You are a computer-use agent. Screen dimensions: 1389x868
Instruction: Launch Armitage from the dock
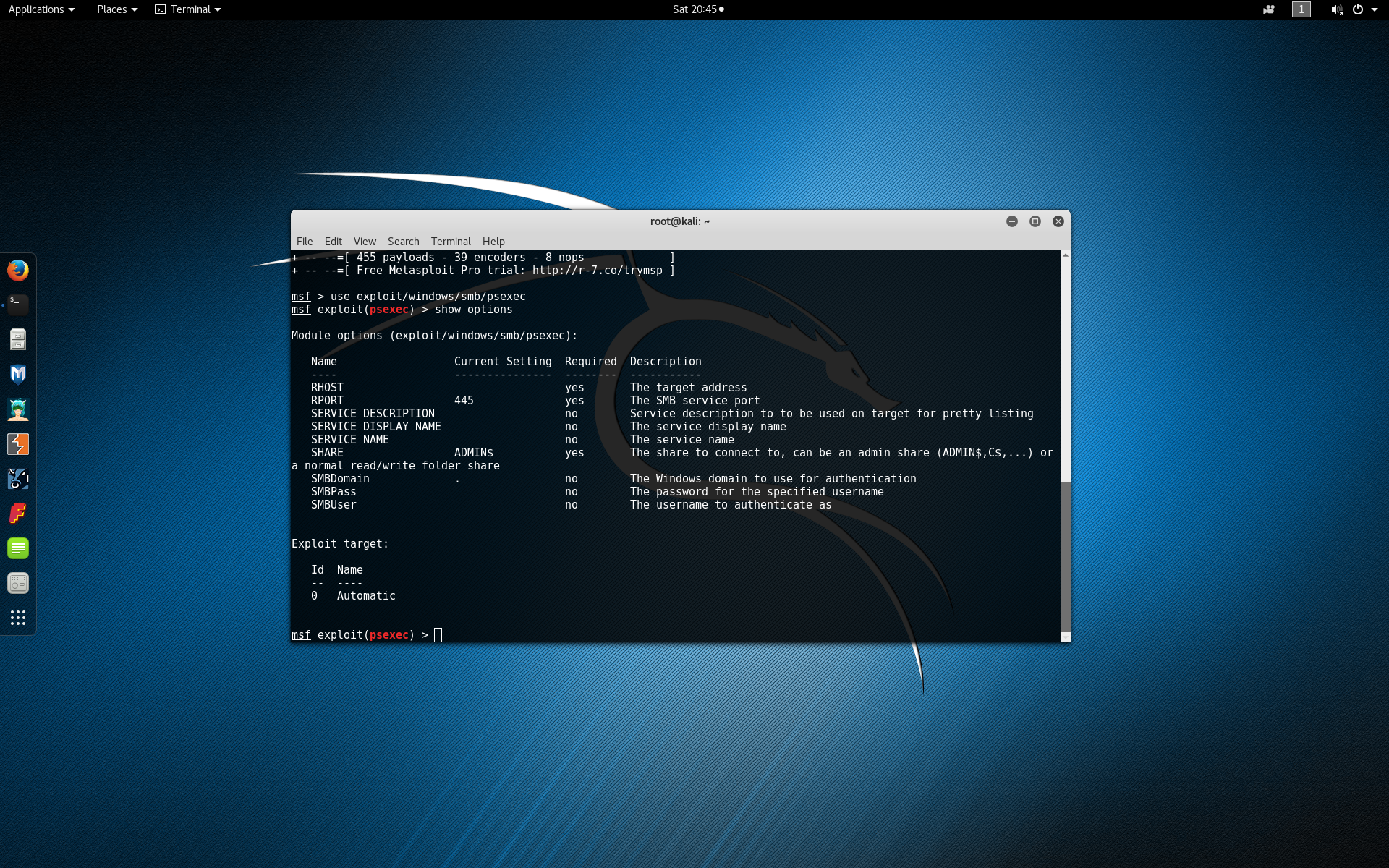point(18,409)
